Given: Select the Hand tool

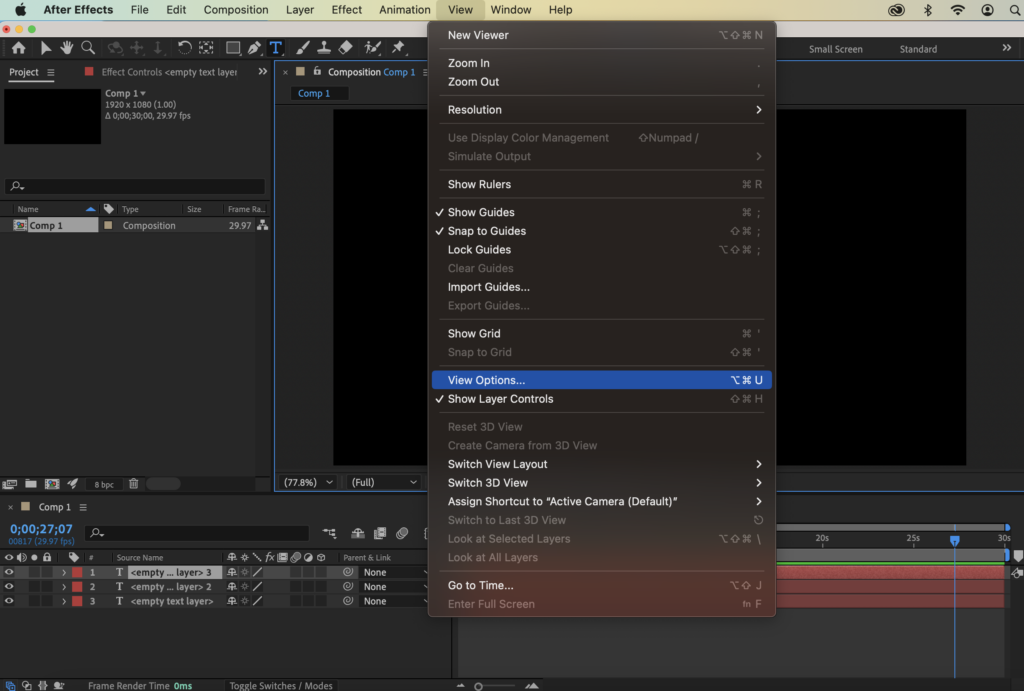Looking at the screenshot, I should pyautogui.click(x=66, y=48).
